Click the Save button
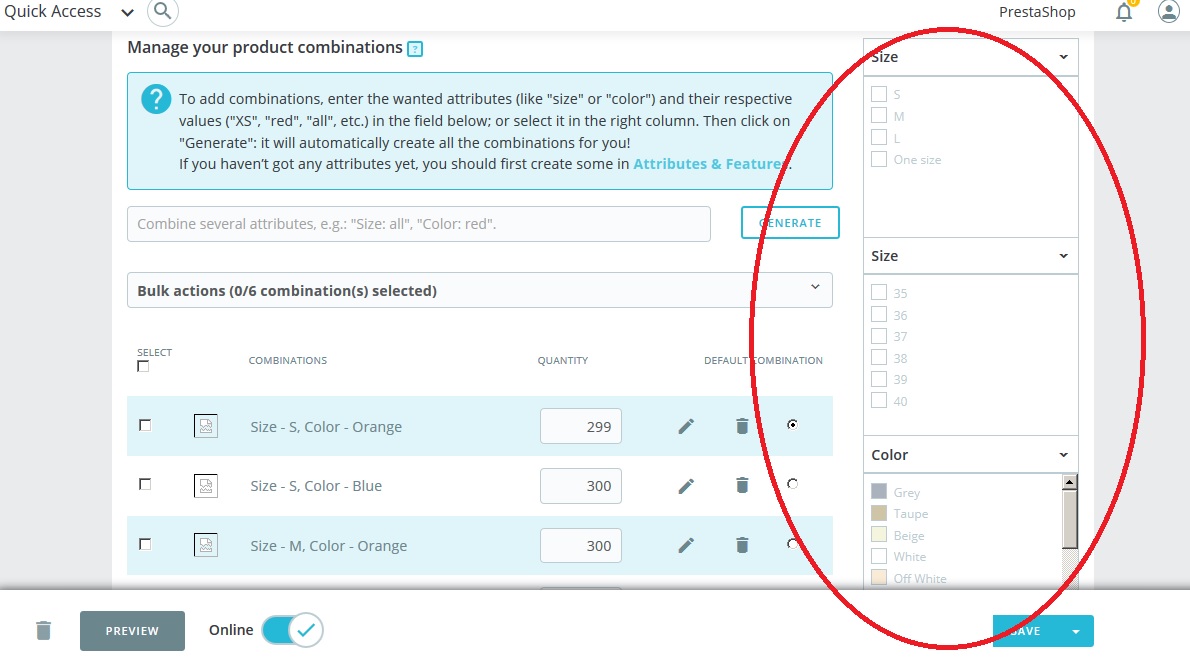The width and height of the screenshot is (1190, 662). point(1026,631)
